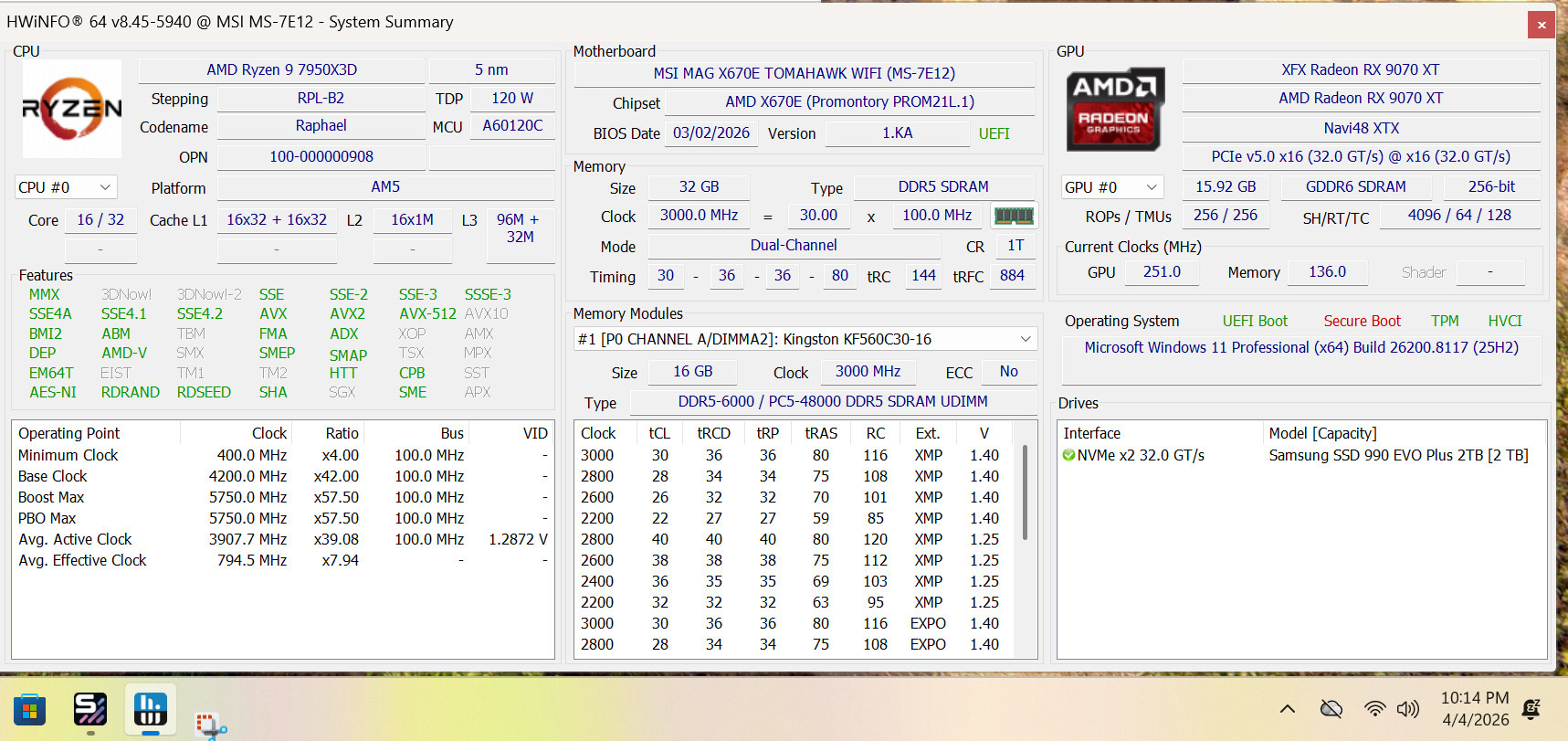This screenshot has width=1568, height=741.
Task: Click the Navi48 XTX GPU codename field
Action: coord(1361,129)
